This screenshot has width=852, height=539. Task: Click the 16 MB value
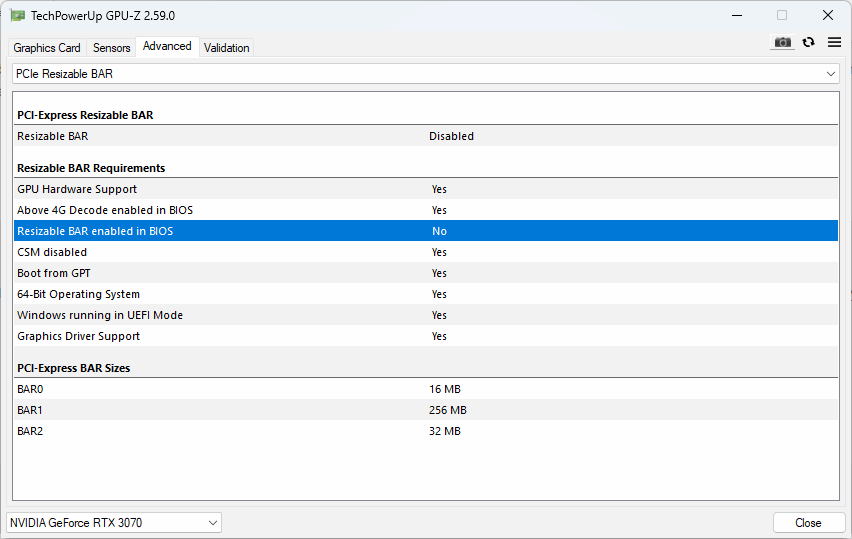[444, 389]
